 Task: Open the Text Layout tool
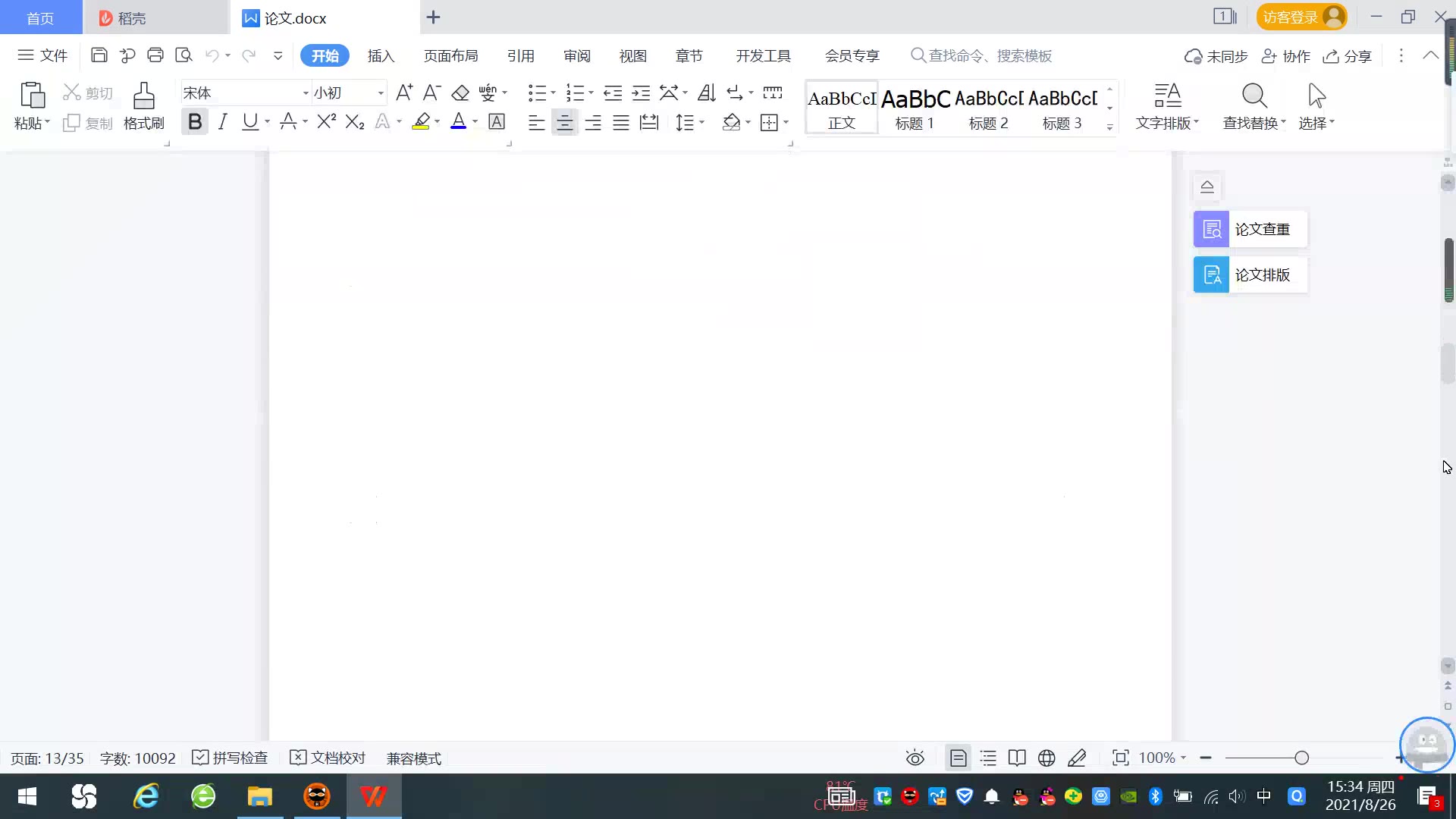pos(1167,106)
